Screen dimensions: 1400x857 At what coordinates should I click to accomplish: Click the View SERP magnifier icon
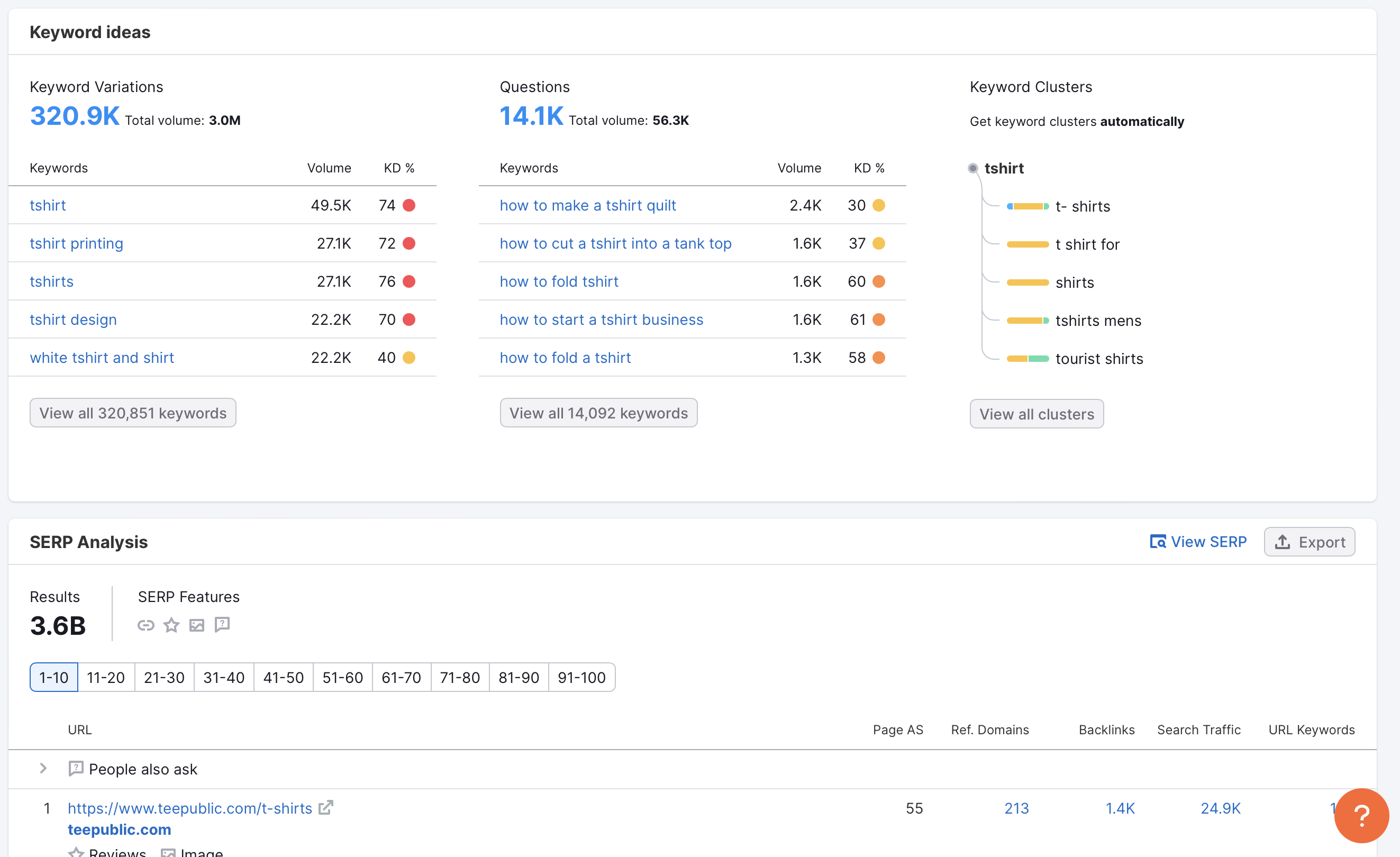pos(1157,542)
